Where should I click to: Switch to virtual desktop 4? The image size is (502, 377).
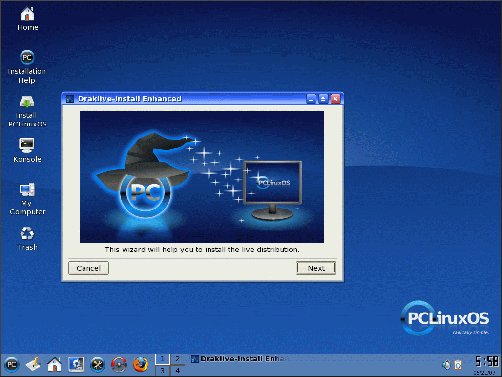pos(178,370)
